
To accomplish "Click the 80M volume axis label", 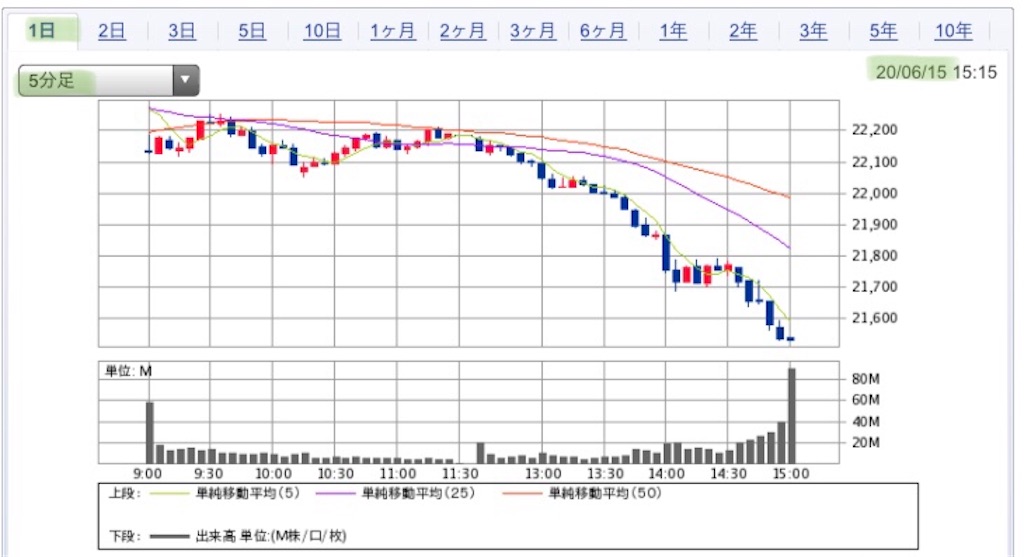I will pyautogui.click(x=865, y=379).
